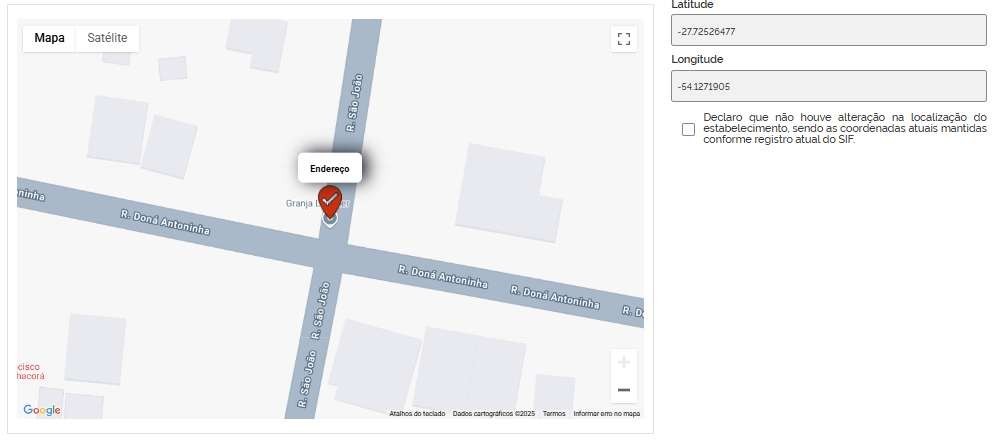Open 'Atalhos do teclado' shortcuts

pos(417,414)
